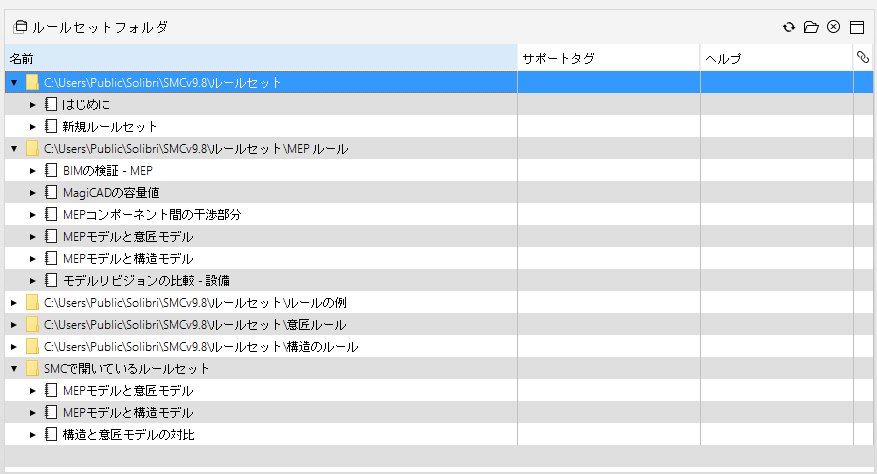Image resolution: width=877 pixels, height=474 pixels.
Task: Expand the 構造のルール folder
Action: [14, 347]
